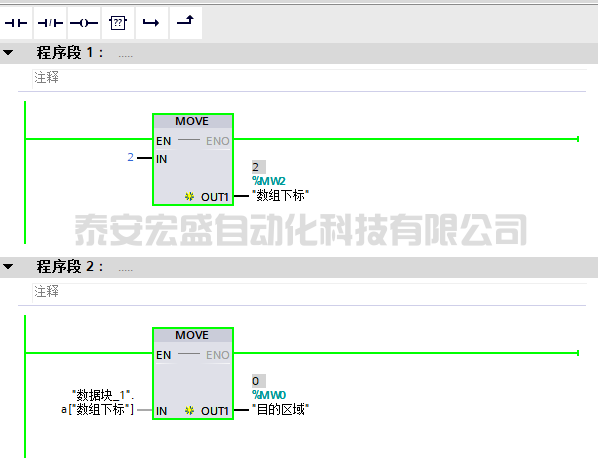Click the %MW2 数组下标 output operand
Screen dimensions: 598x460
(280, 188)
